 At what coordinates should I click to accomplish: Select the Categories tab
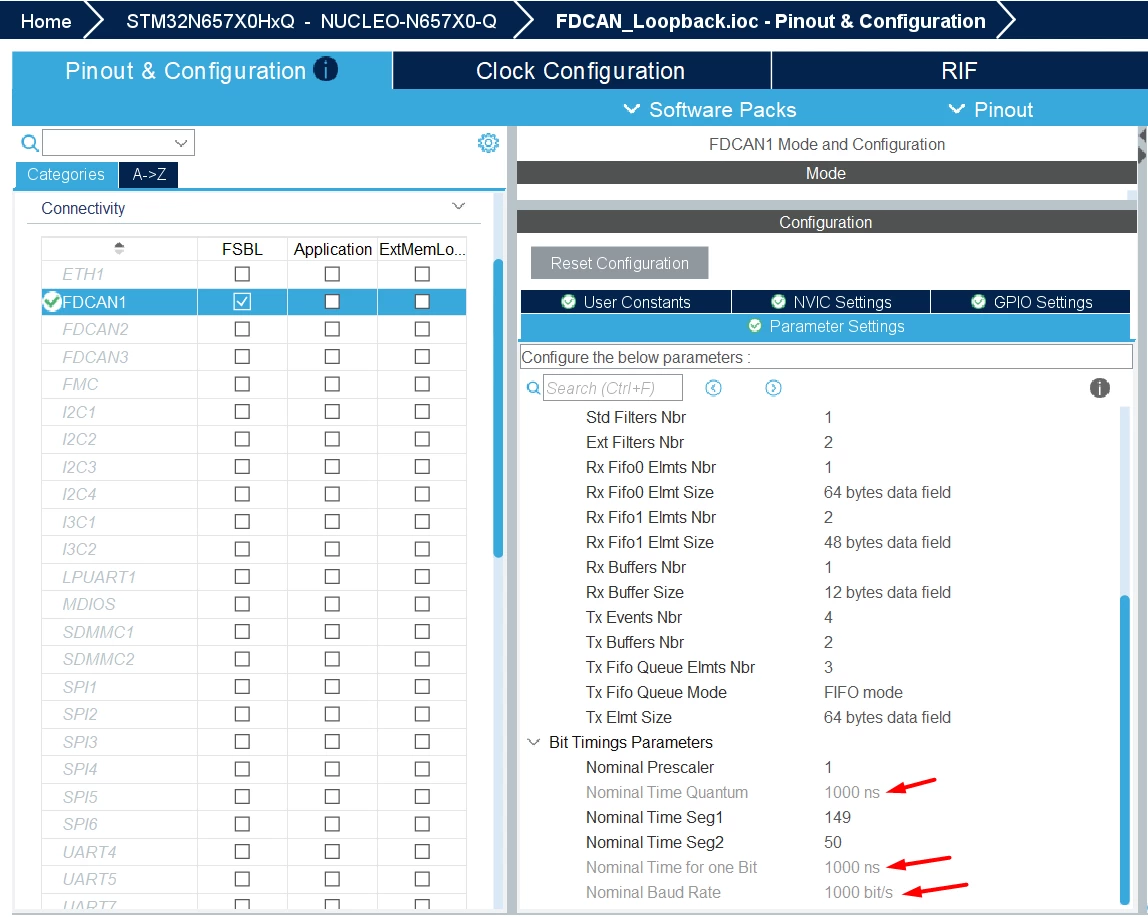pos(66,174)
